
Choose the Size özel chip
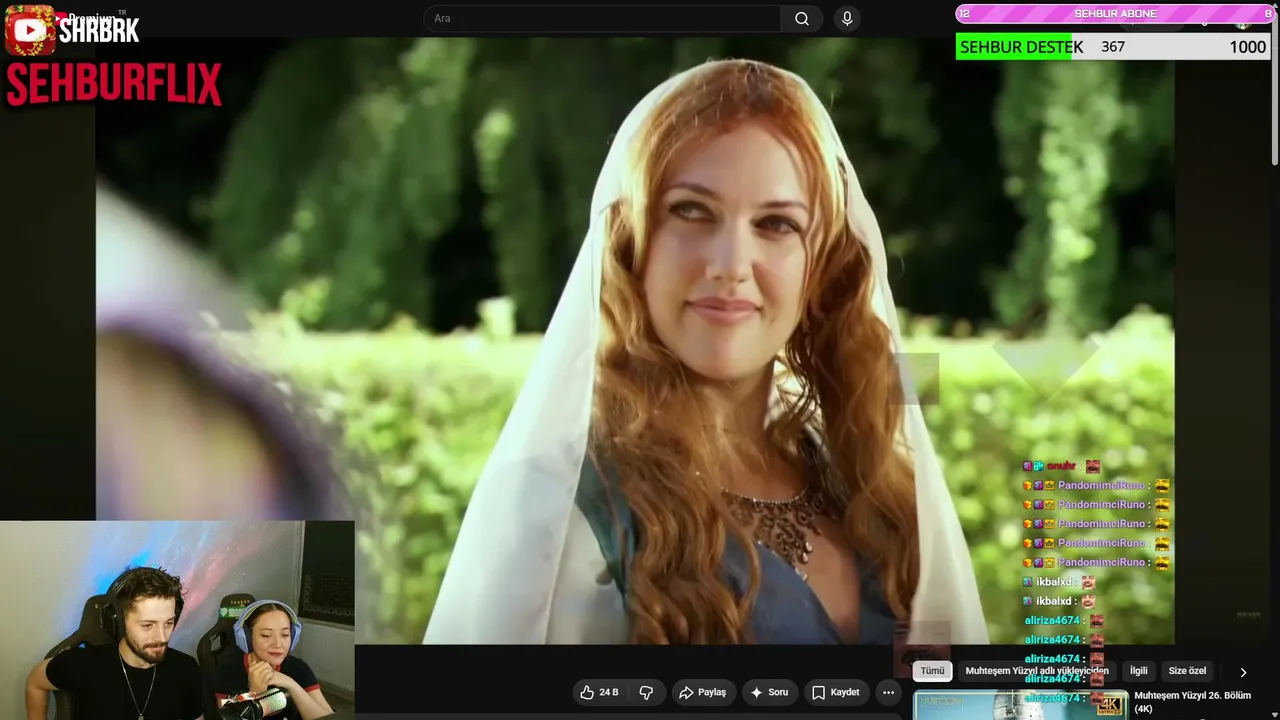(1187, 671)
